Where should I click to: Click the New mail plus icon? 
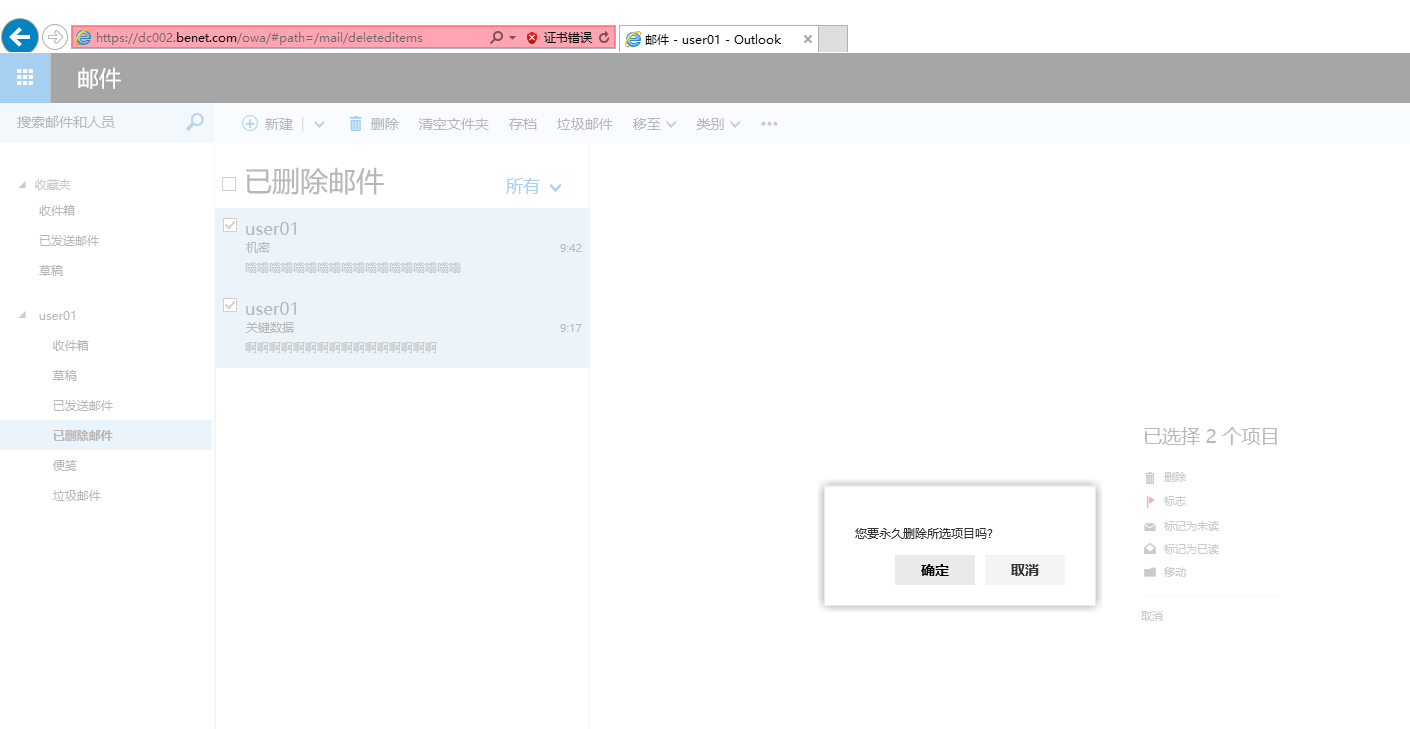[250, 124]
